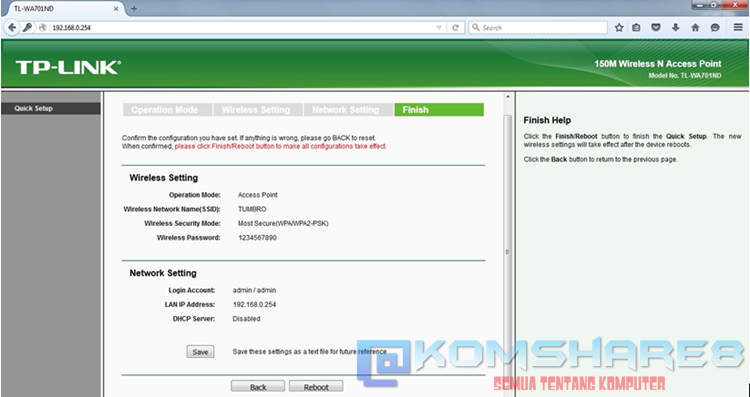This screenshot has height=397, width=750.
Task: Save the settings as a text file
Action: 200,352
